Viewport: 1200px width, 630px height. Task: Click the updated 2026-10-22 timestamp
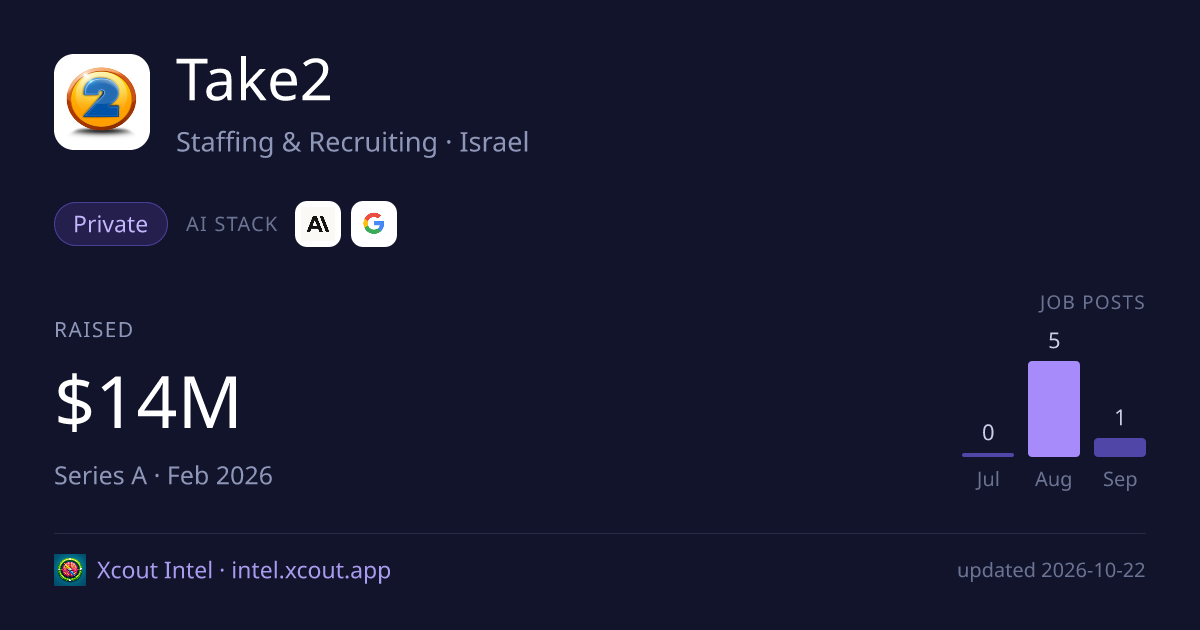coord(1051,571)
